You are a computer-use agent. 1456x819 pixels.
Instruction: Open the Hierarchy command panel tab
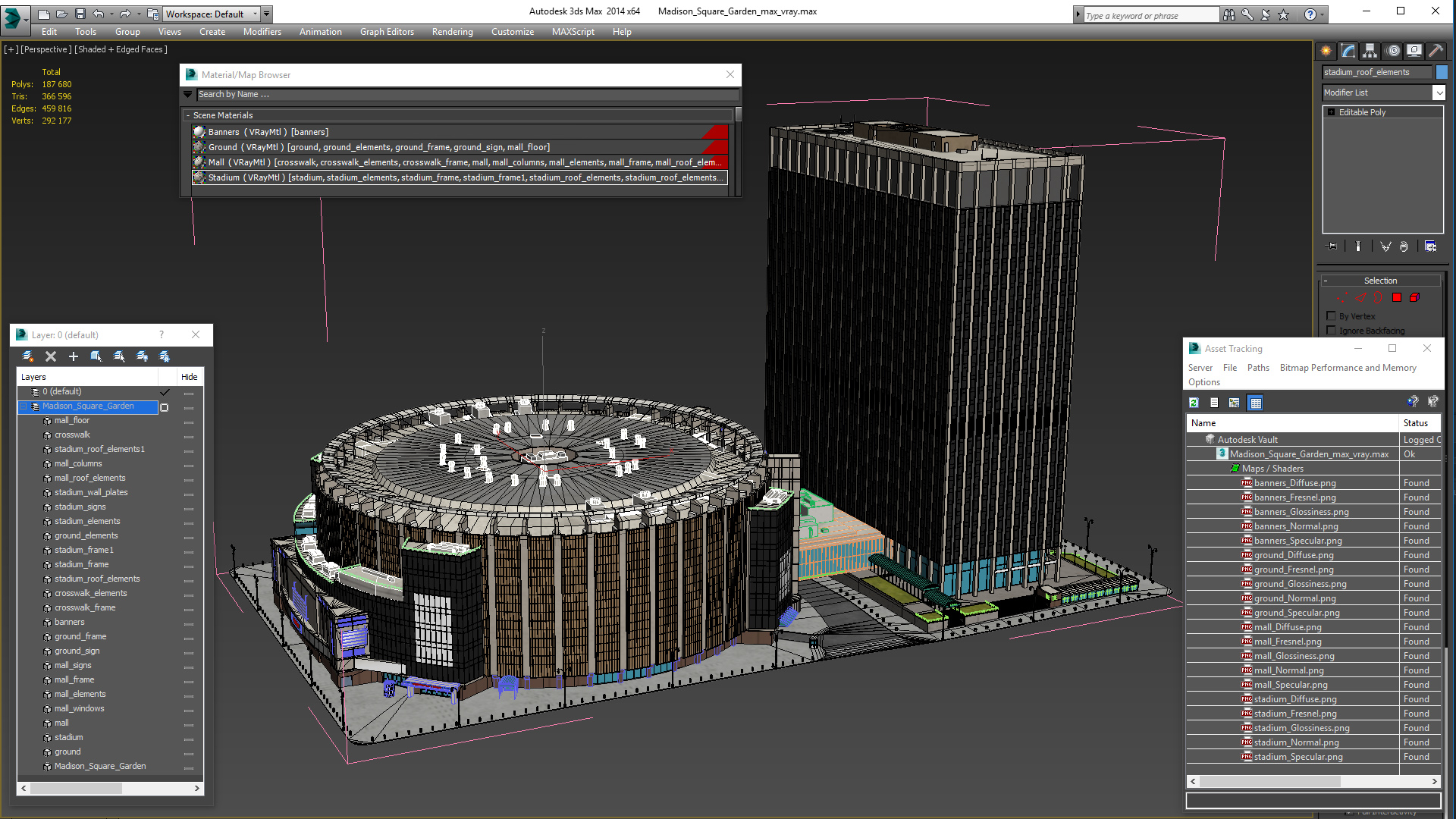(1370, 51)
